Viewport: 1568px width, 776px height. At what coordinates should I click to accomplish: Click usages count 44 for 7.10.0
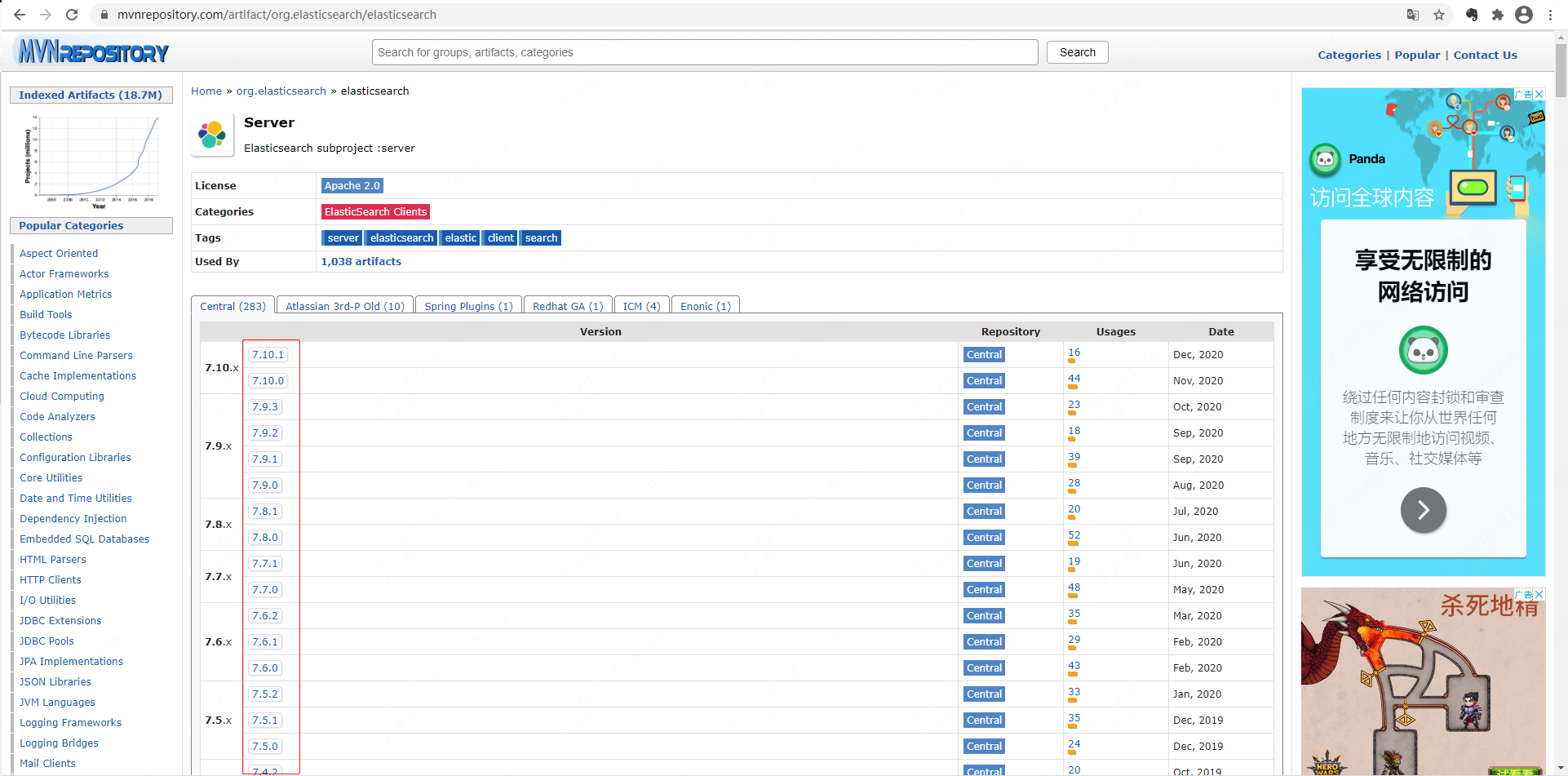[x=1074, y=379]
